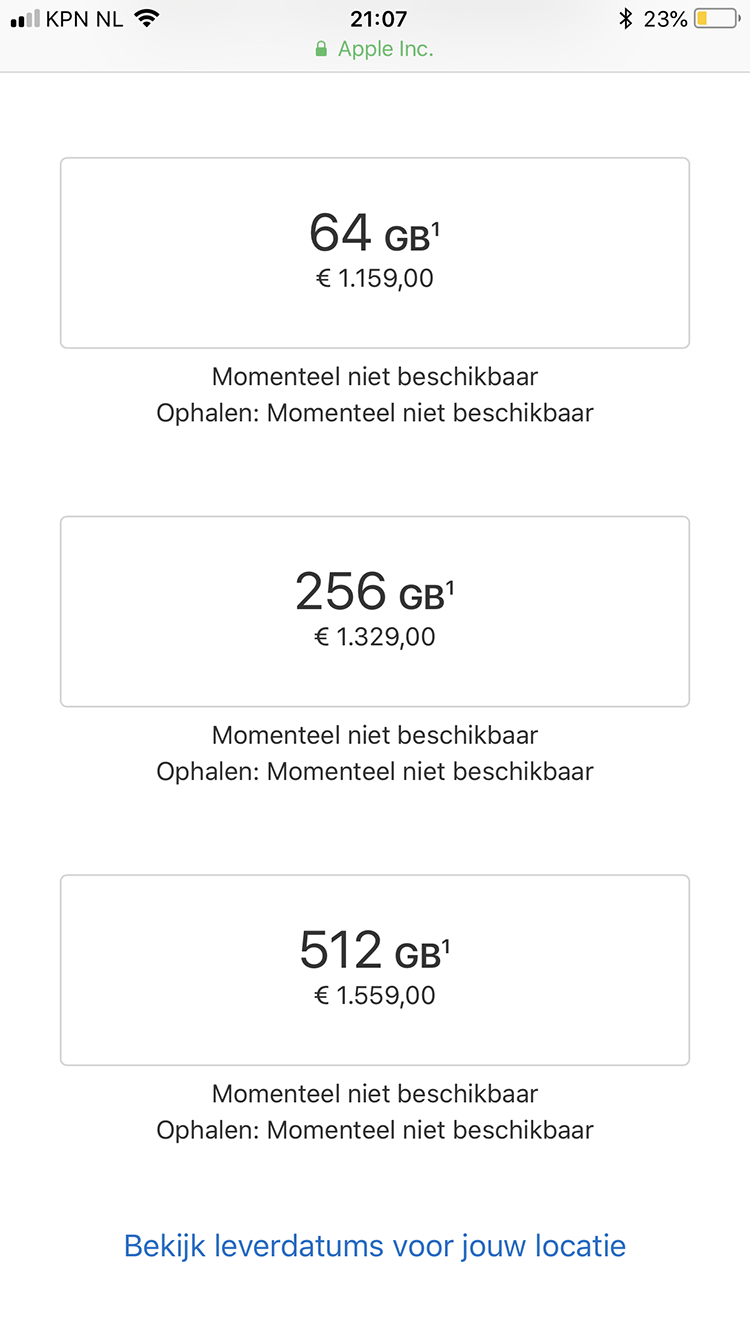Tap footnote superscript next to 64 GB
750x1333 pixels.
click(436, 231)
